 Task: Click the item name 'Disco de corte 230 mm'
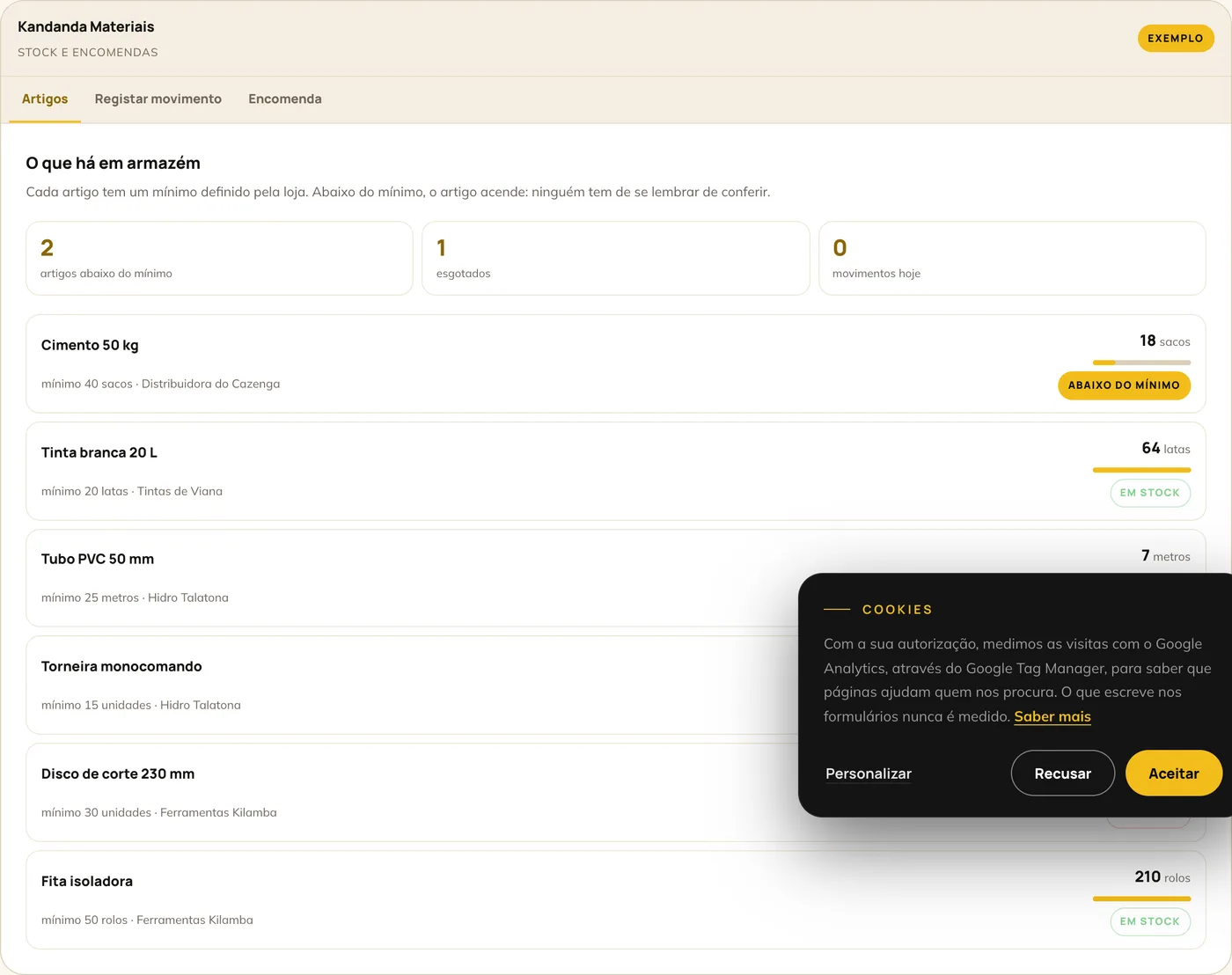tap(118, 773)
